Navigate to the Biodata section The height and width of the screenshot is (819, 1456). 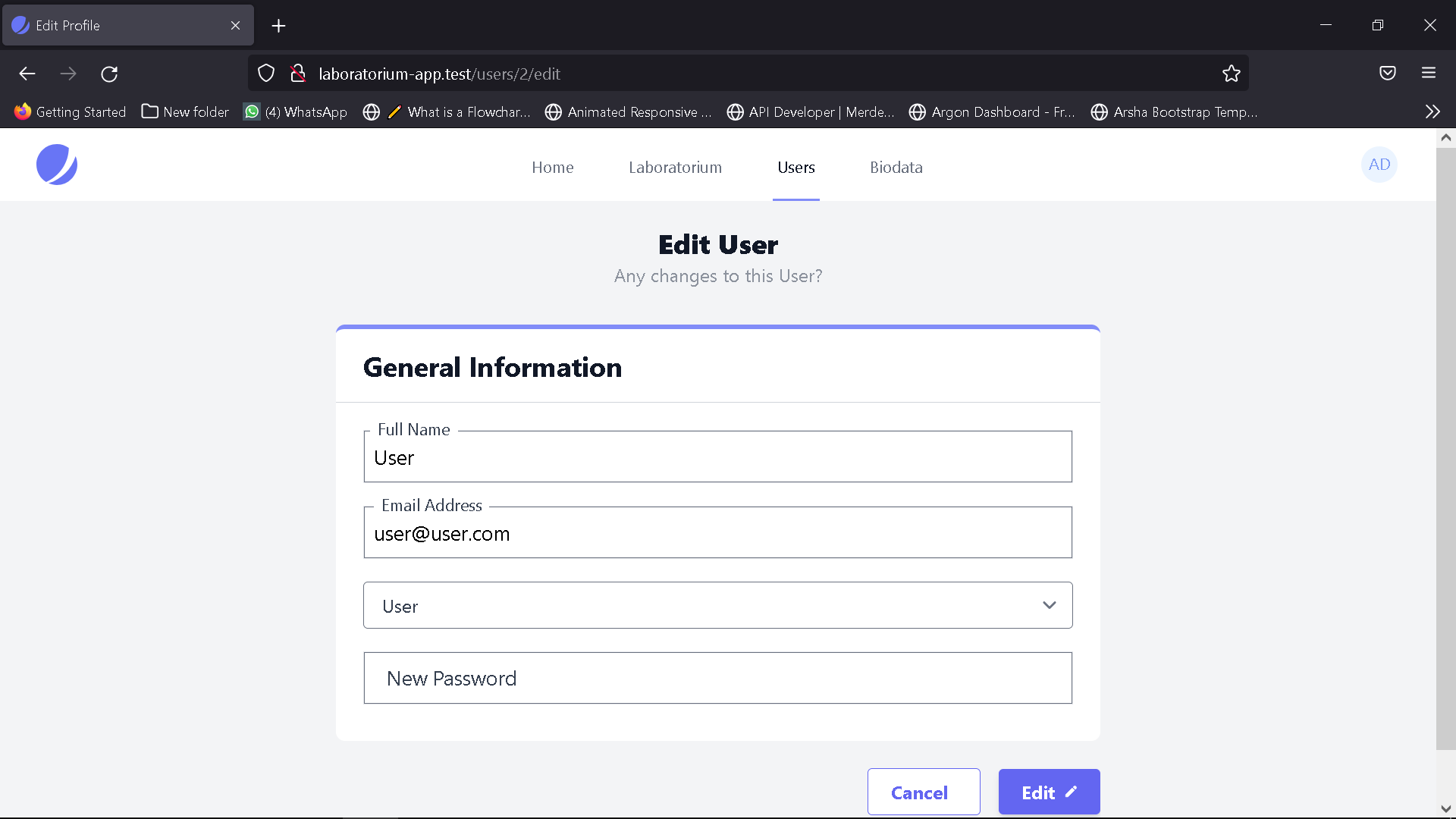coord(896,168)
